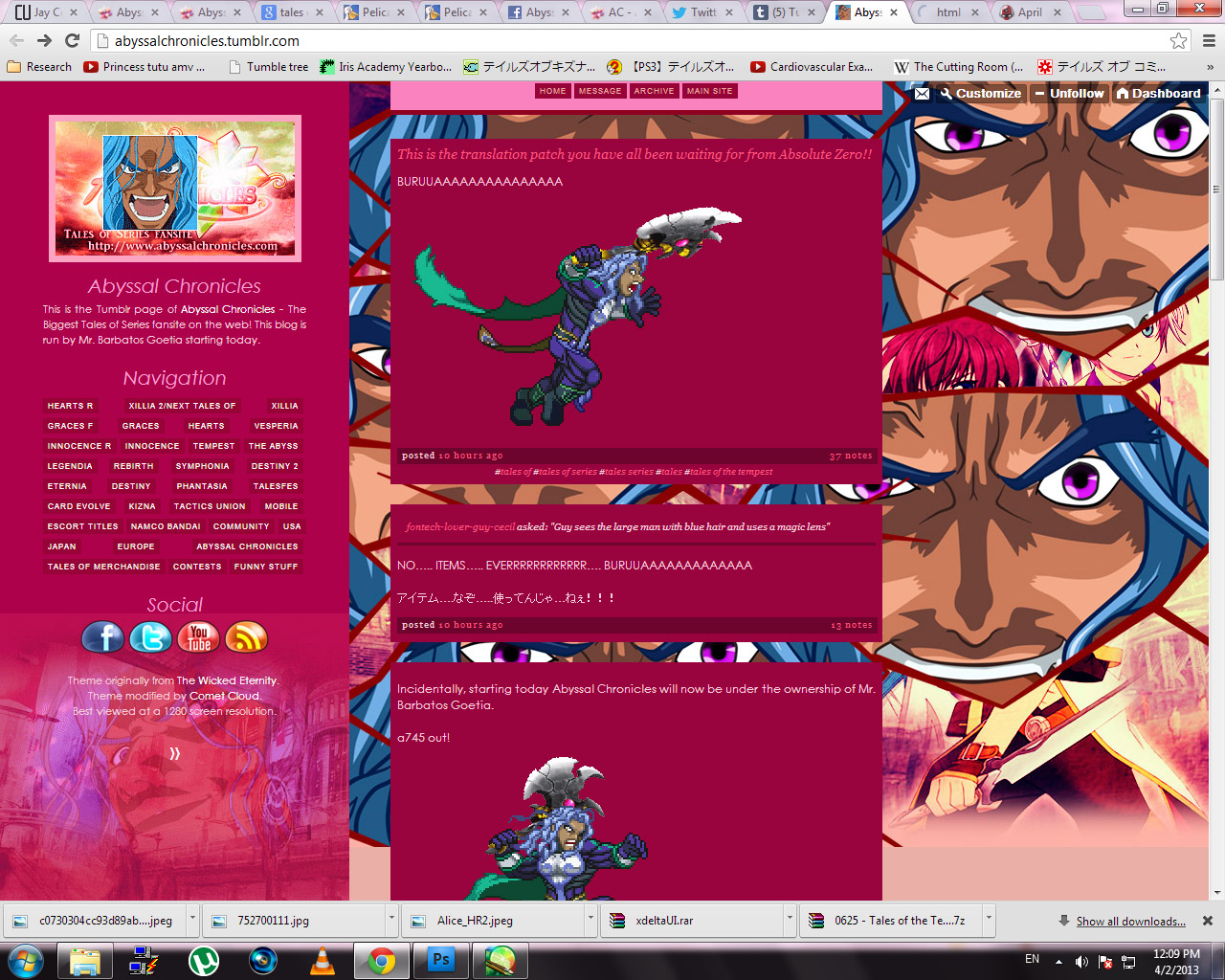
Task: Launch VLC media player from taskbar
Action: click(323, 960)
